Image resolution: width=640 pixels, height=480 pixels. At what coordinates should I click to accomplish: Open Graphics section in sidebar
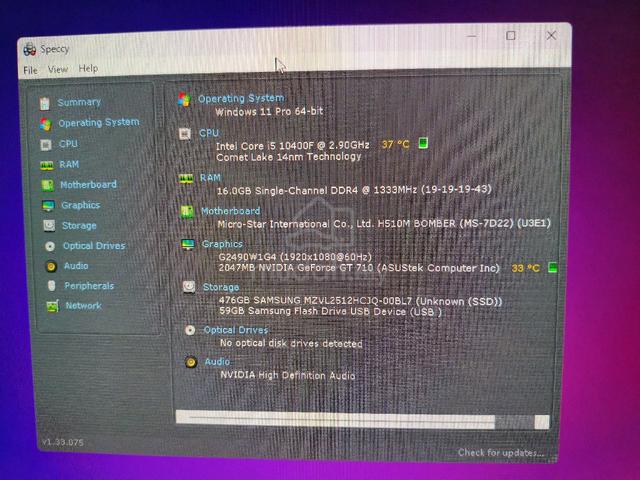pos(80,205)
